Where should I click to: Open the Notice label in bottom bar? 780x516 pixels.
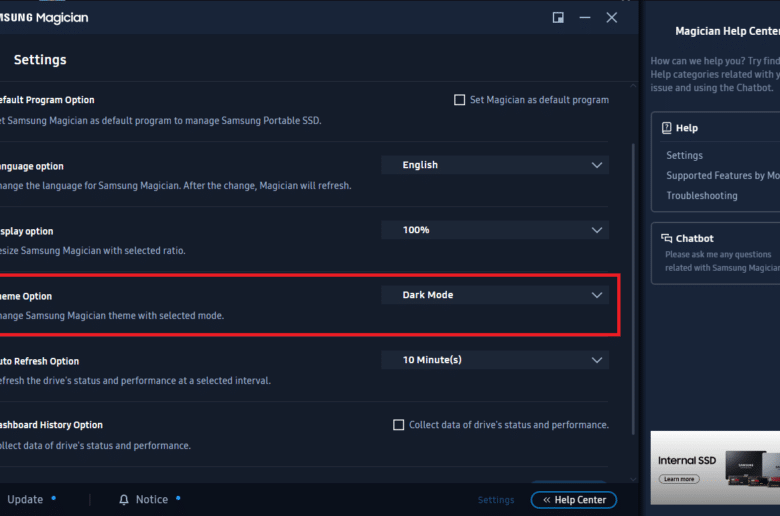tap(152, 500)
